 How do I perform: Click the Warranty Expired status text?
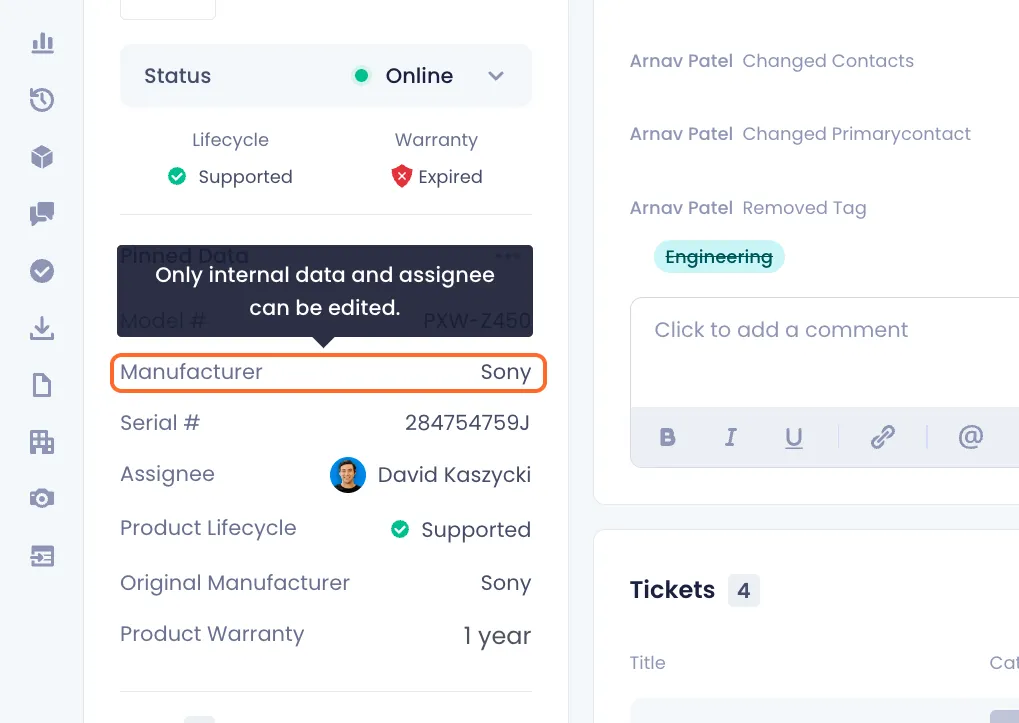coord(450,177)
